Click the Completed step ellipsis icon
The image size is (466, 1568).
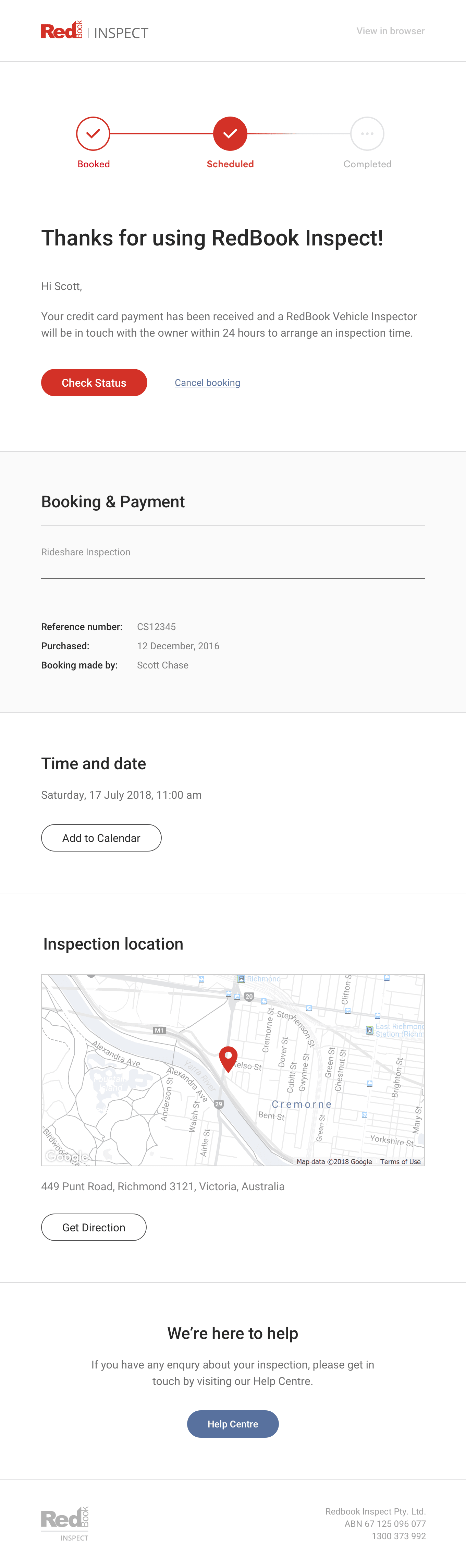point(367,133)
